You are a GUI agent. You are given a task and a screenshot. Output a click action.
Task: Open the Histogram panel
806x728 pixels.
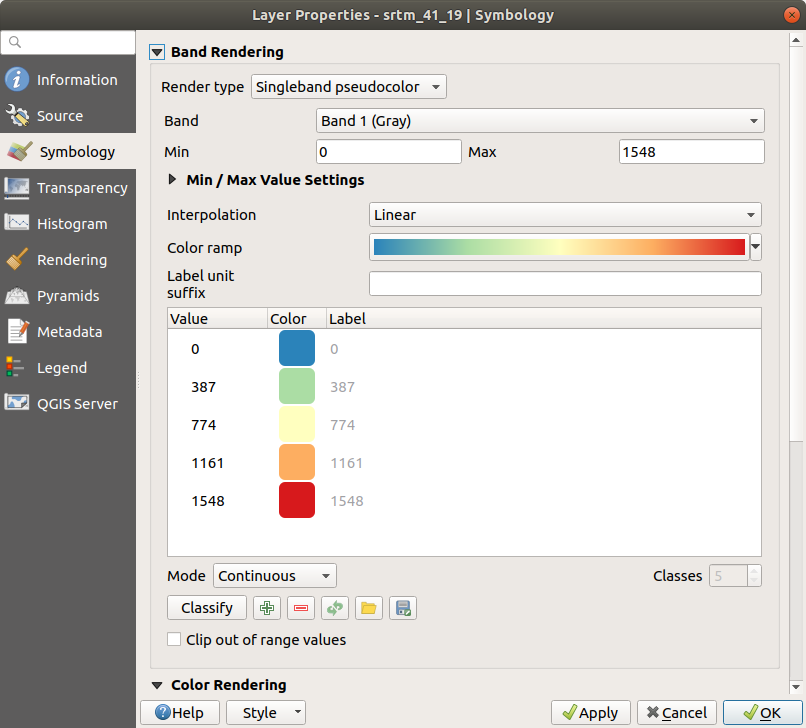67,223
